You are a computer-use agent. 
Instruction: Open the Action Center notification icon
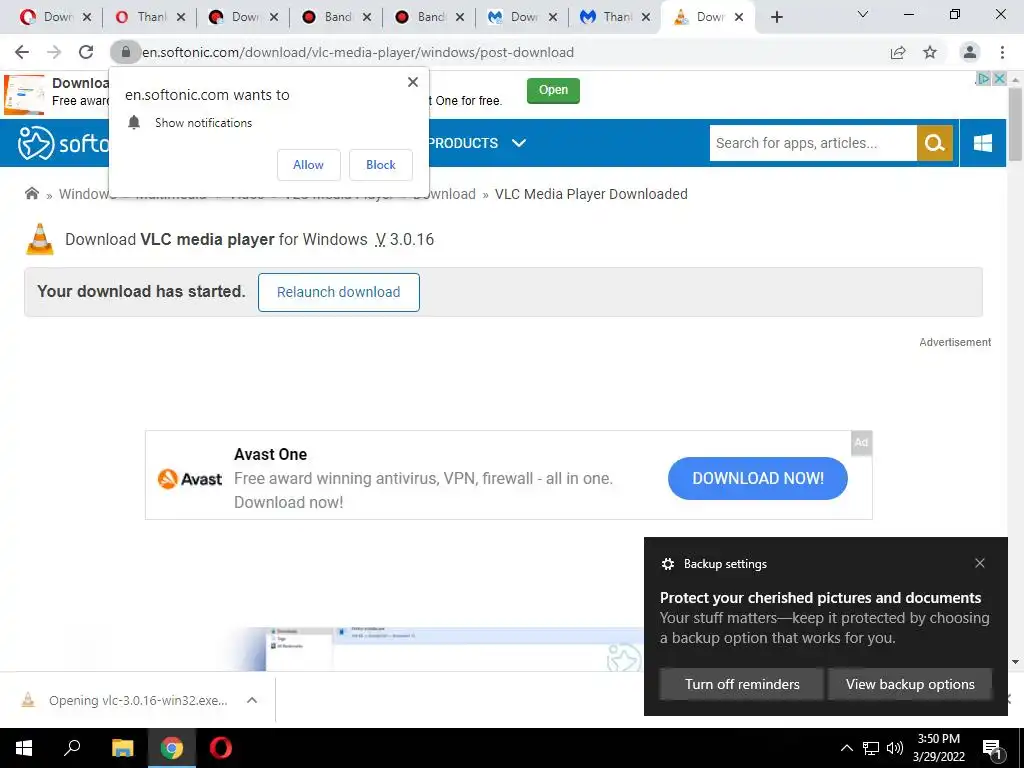coord(993,748)
